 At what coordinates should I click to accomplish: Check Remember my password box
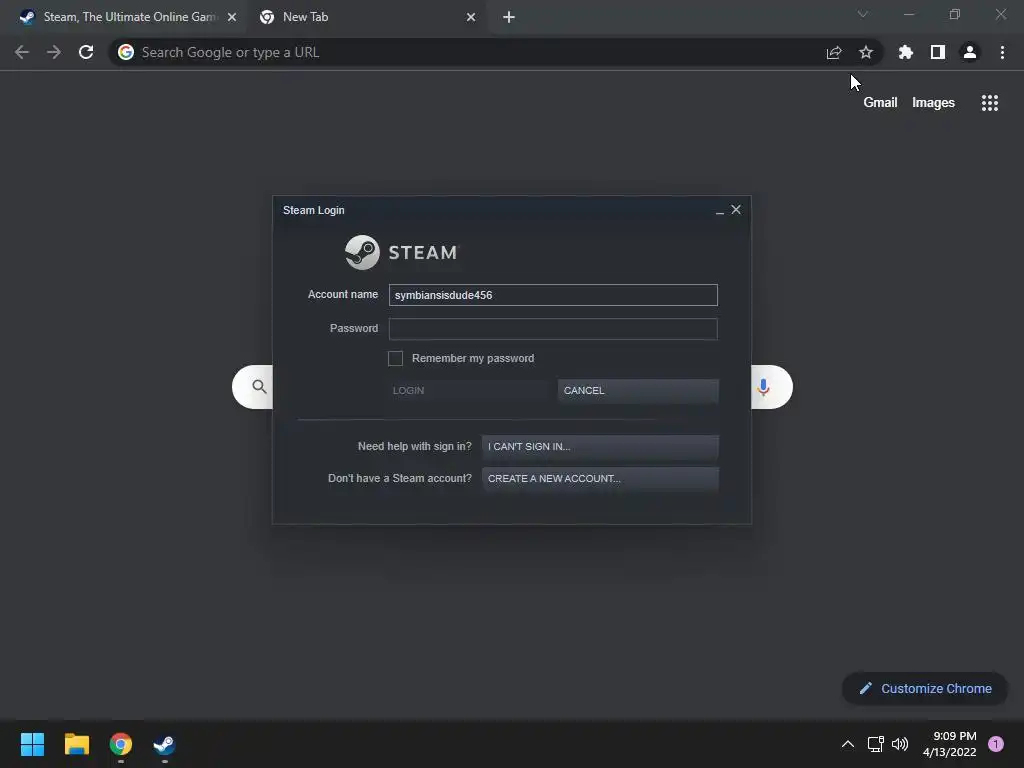(395, 359)
